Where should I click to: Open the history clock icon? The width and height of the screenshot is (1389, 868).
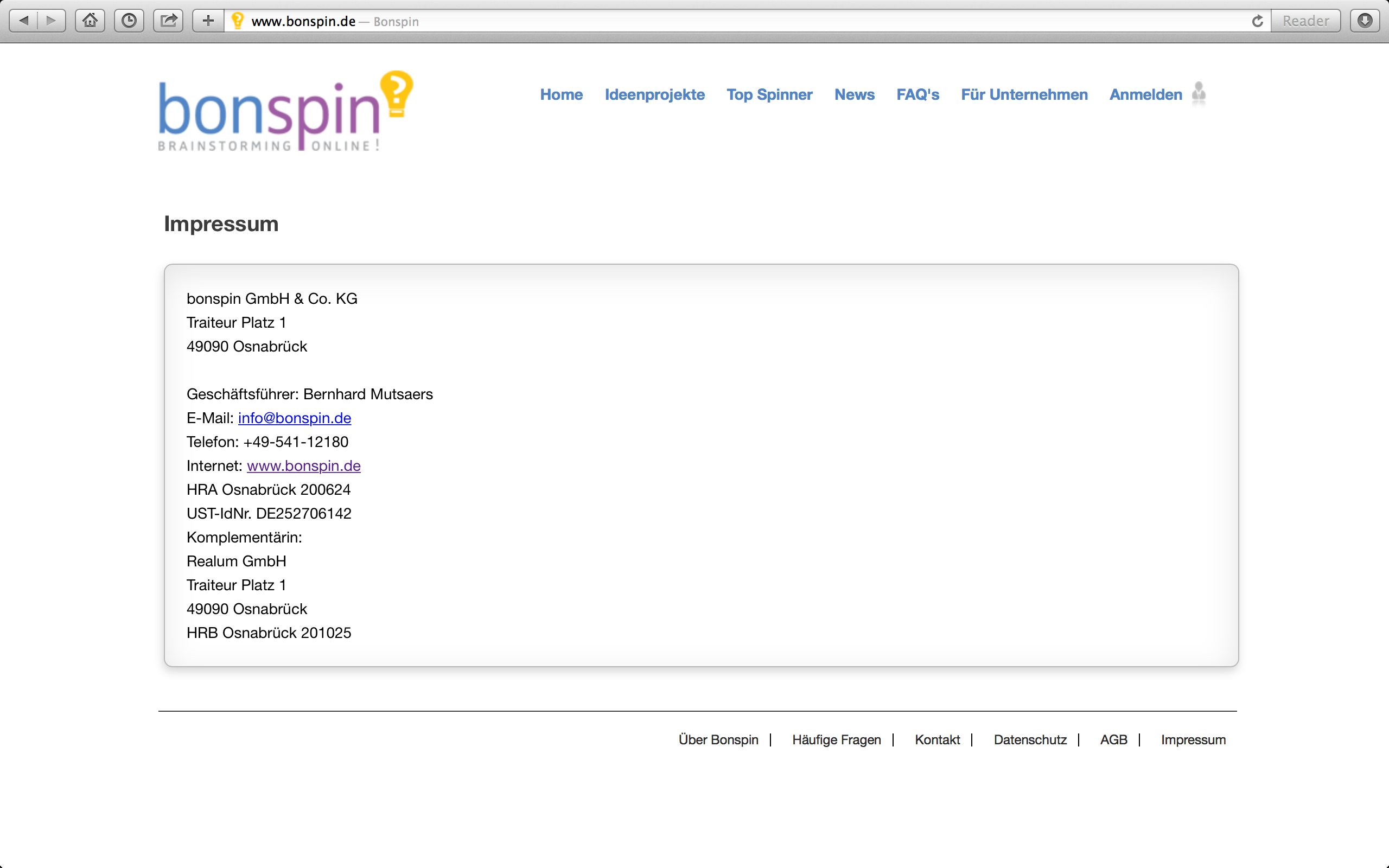(129, 21)
